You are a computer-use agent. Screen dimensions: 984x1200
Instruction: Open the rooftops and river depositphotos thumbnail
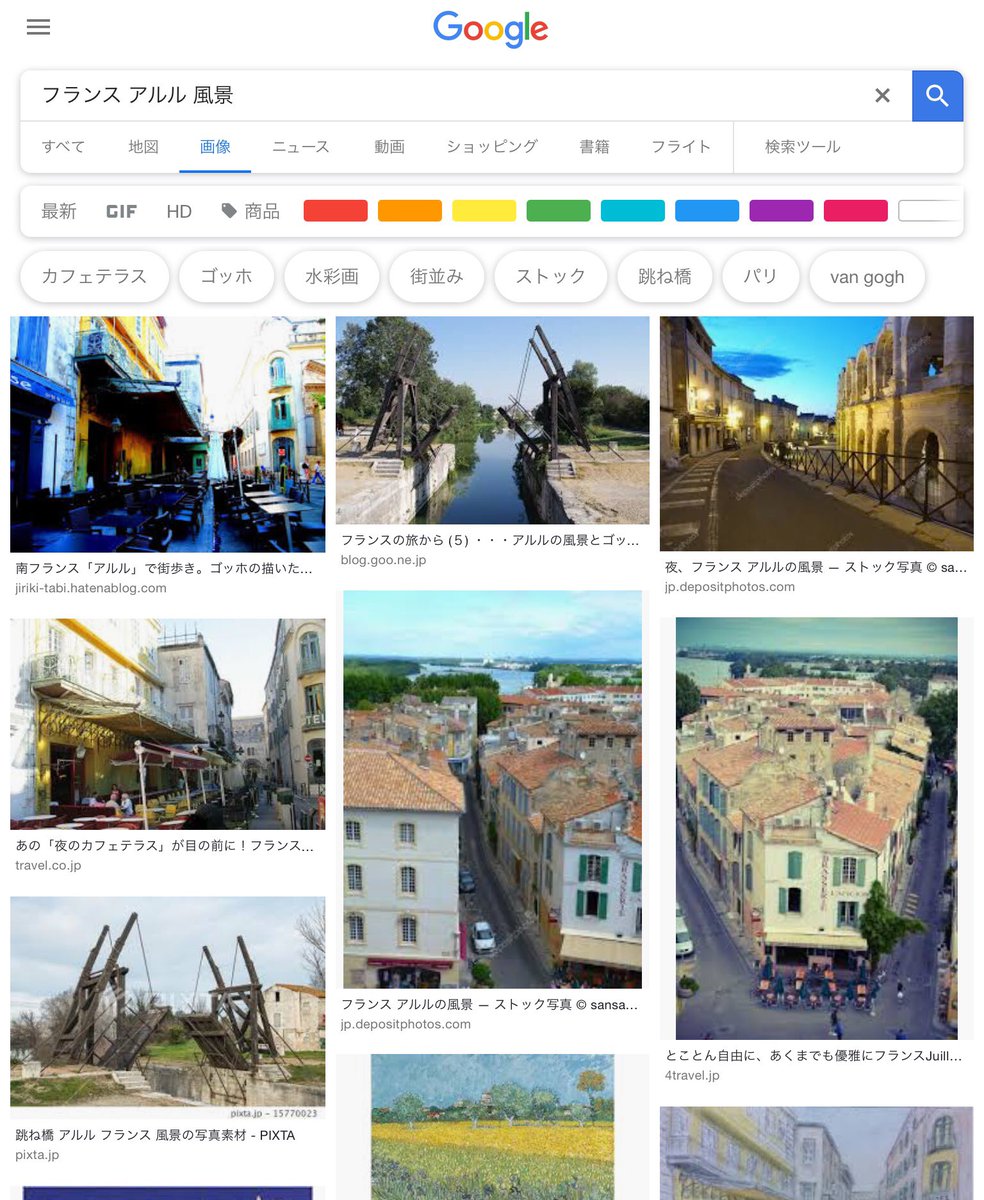click(x=492, y=789)
